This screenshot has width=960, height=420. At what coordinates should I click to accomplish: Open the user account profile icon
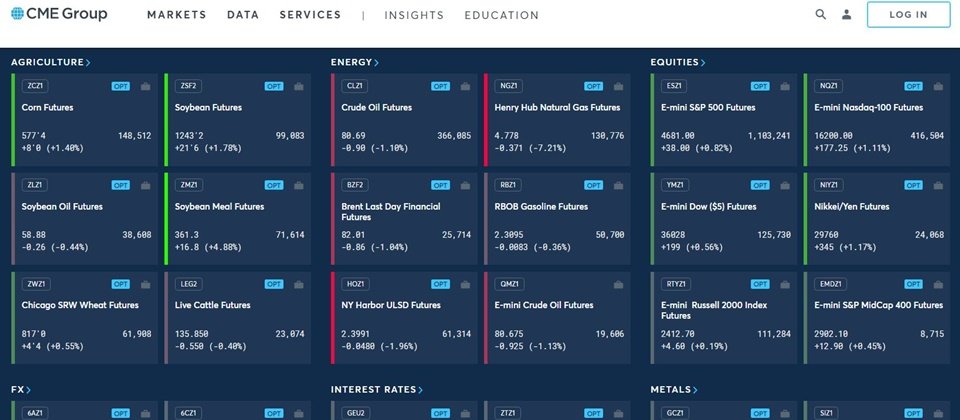[847, 15]
